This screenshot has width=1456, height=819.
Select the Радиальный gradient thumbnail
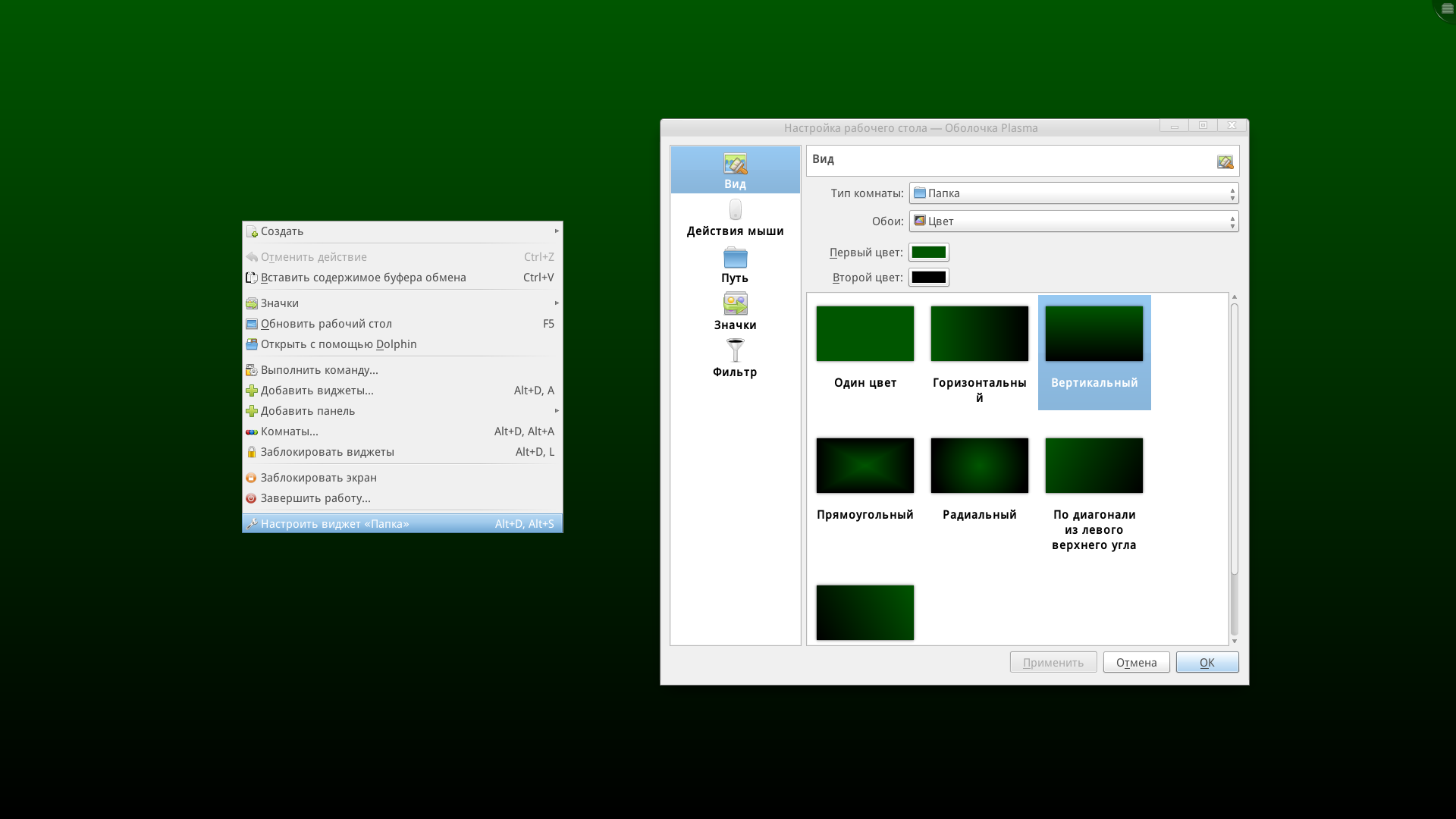(x=979, y=466)
